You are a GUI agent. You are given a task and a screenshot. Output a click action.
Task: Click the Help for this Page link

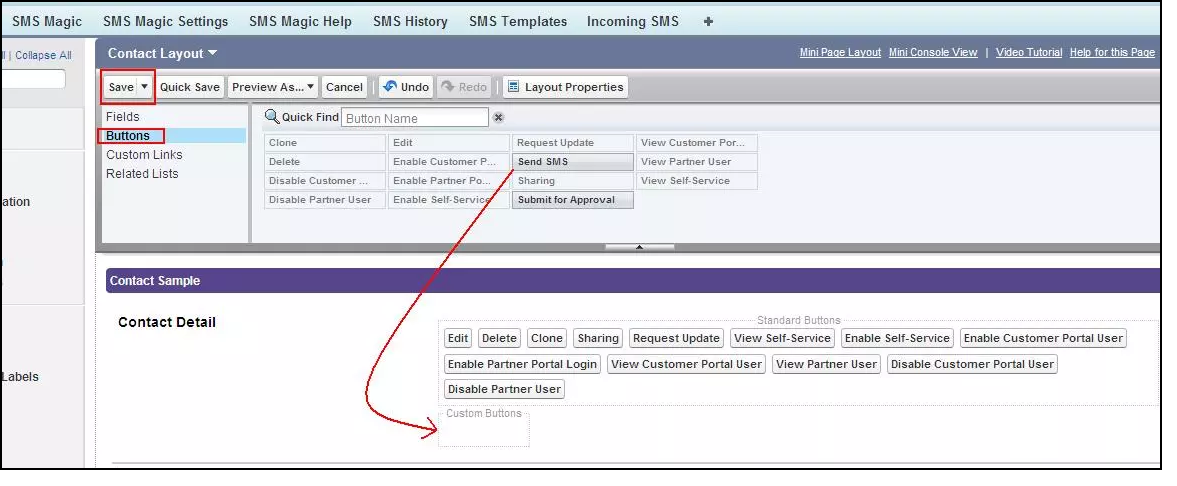pyautogui.click(x=1112, y=53)
